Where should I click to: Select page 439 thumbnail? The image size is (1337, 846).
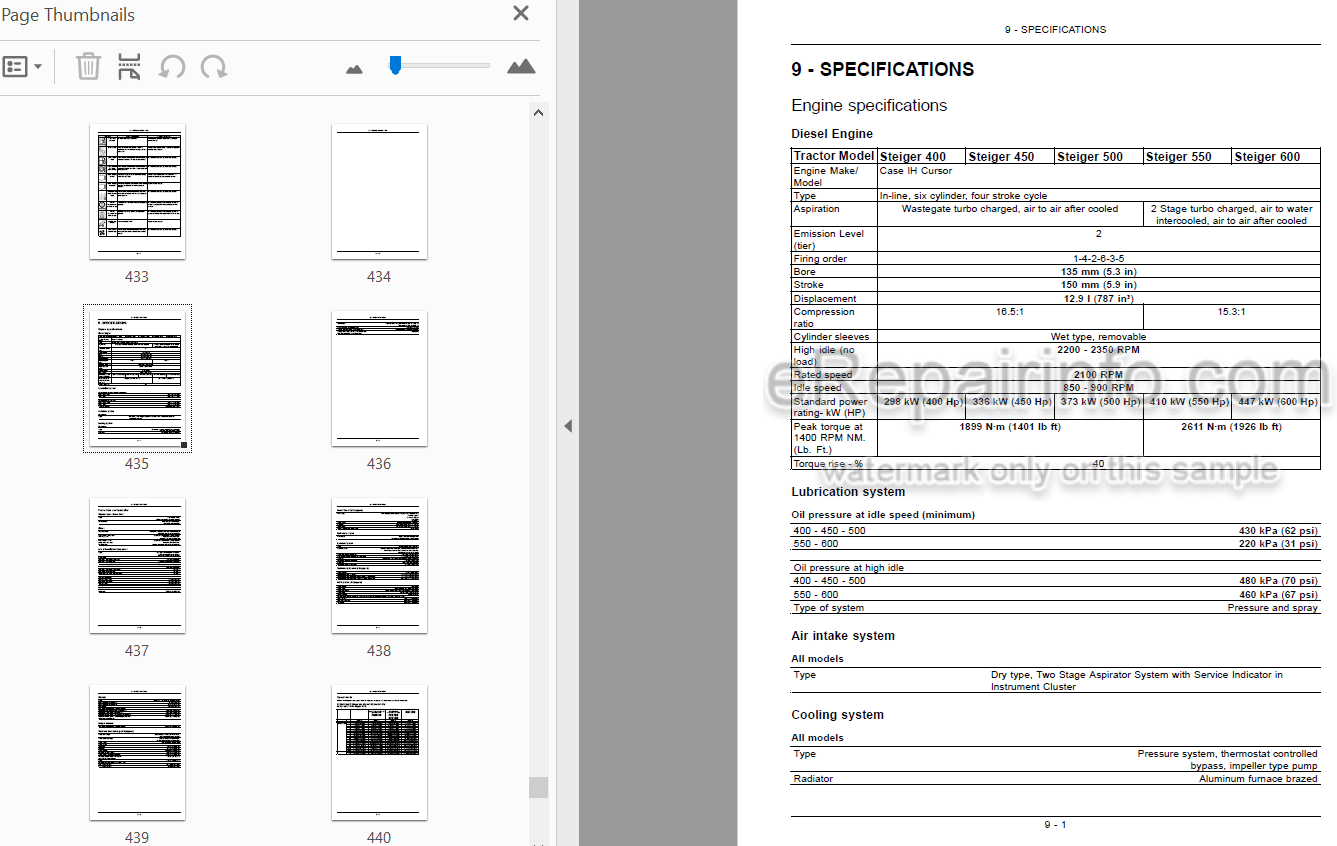tap(137, 753)
